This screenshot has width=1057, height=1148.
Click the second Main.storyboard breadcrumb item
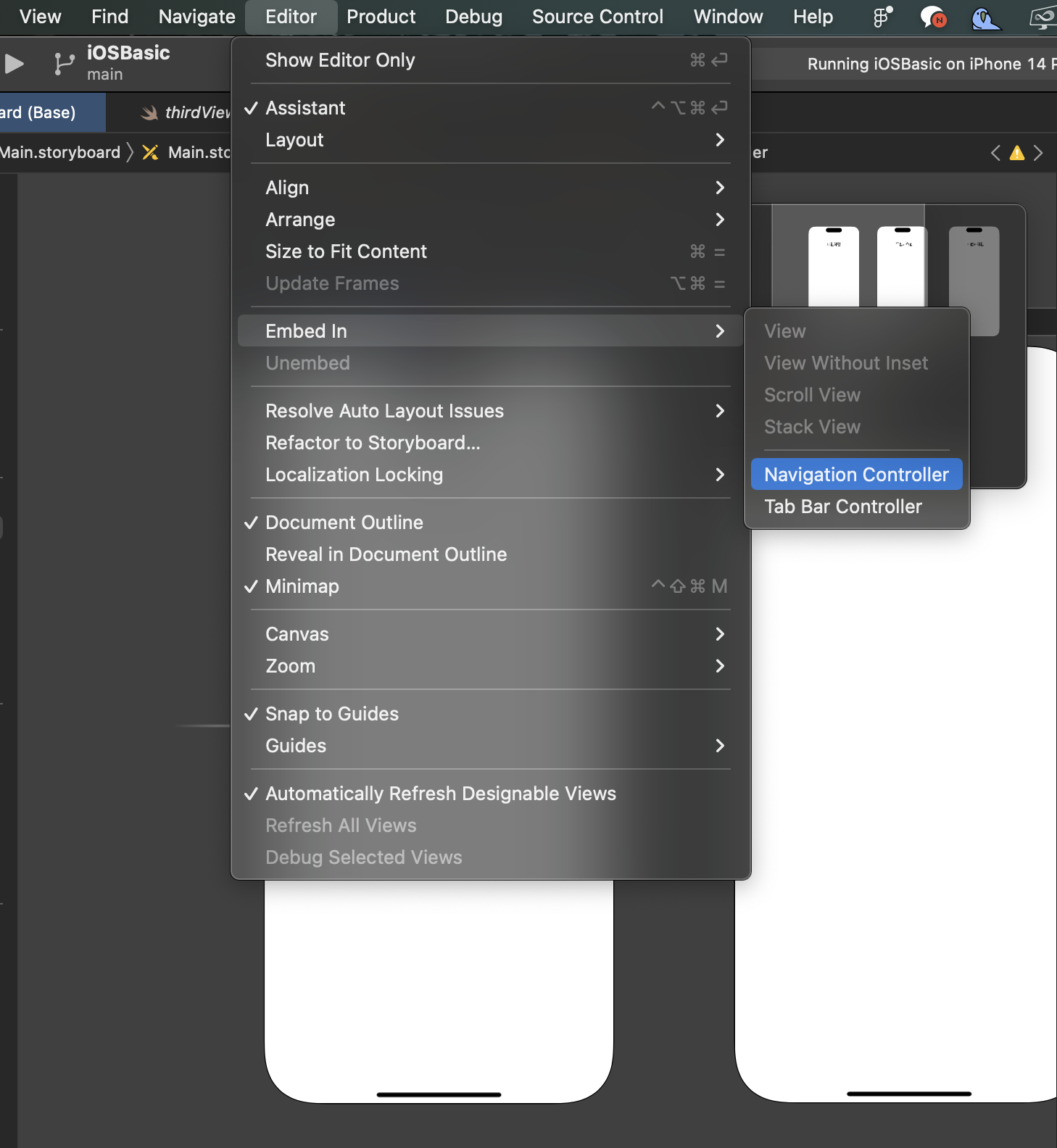coord(187,152)
